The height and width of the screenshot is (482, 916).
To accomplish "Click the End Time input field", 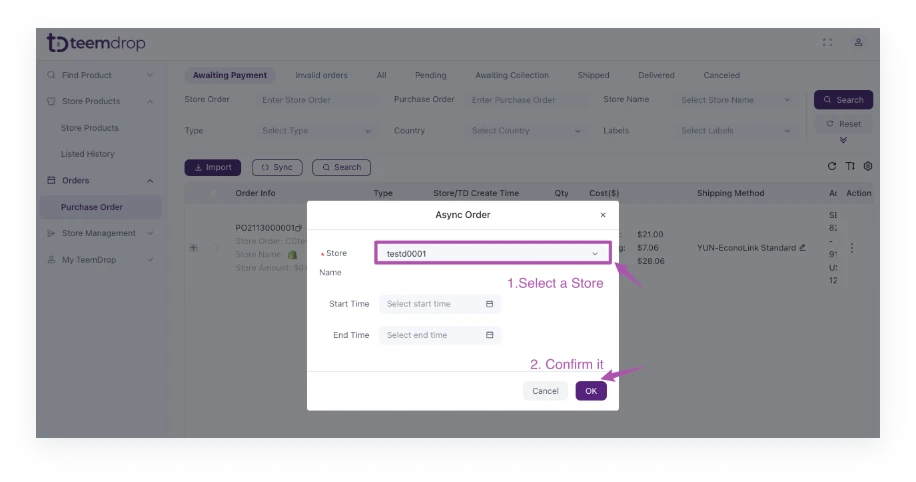I will pos(433,335).
